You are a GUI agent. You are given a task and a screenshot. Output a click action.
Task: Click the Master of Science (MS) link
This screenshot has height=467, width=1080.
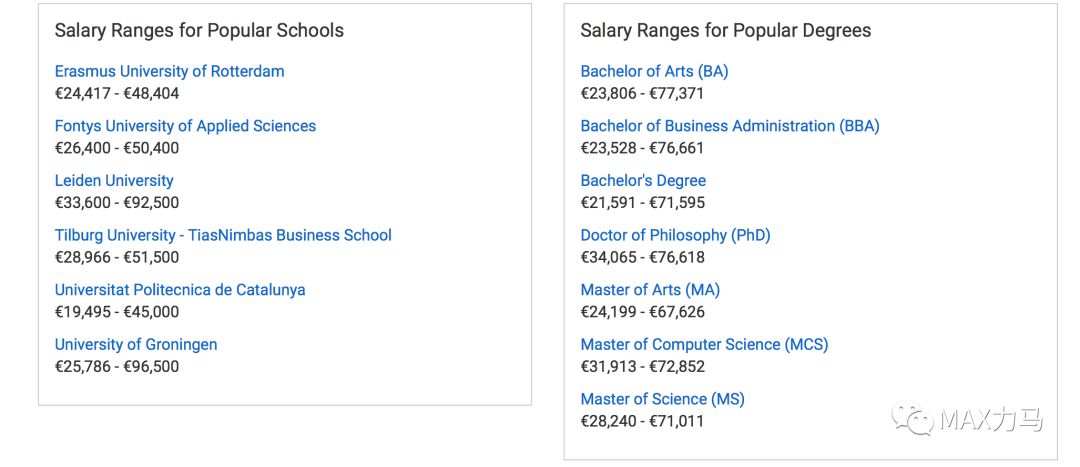[x=662, y=399]
